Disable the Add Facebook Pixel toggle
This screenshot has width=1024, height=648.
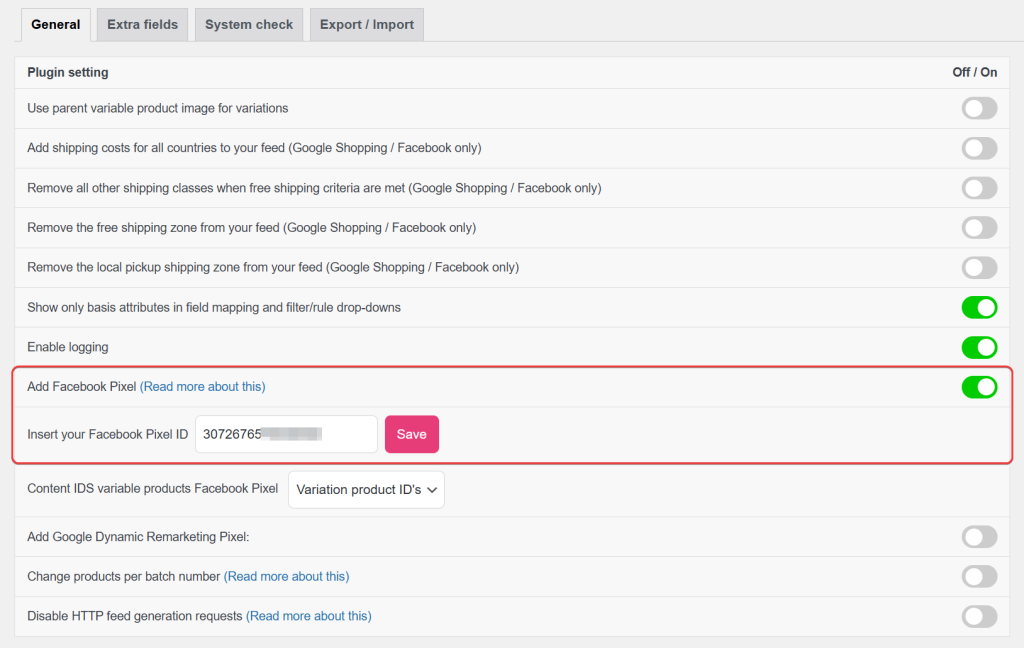click(x=979, y=387)
